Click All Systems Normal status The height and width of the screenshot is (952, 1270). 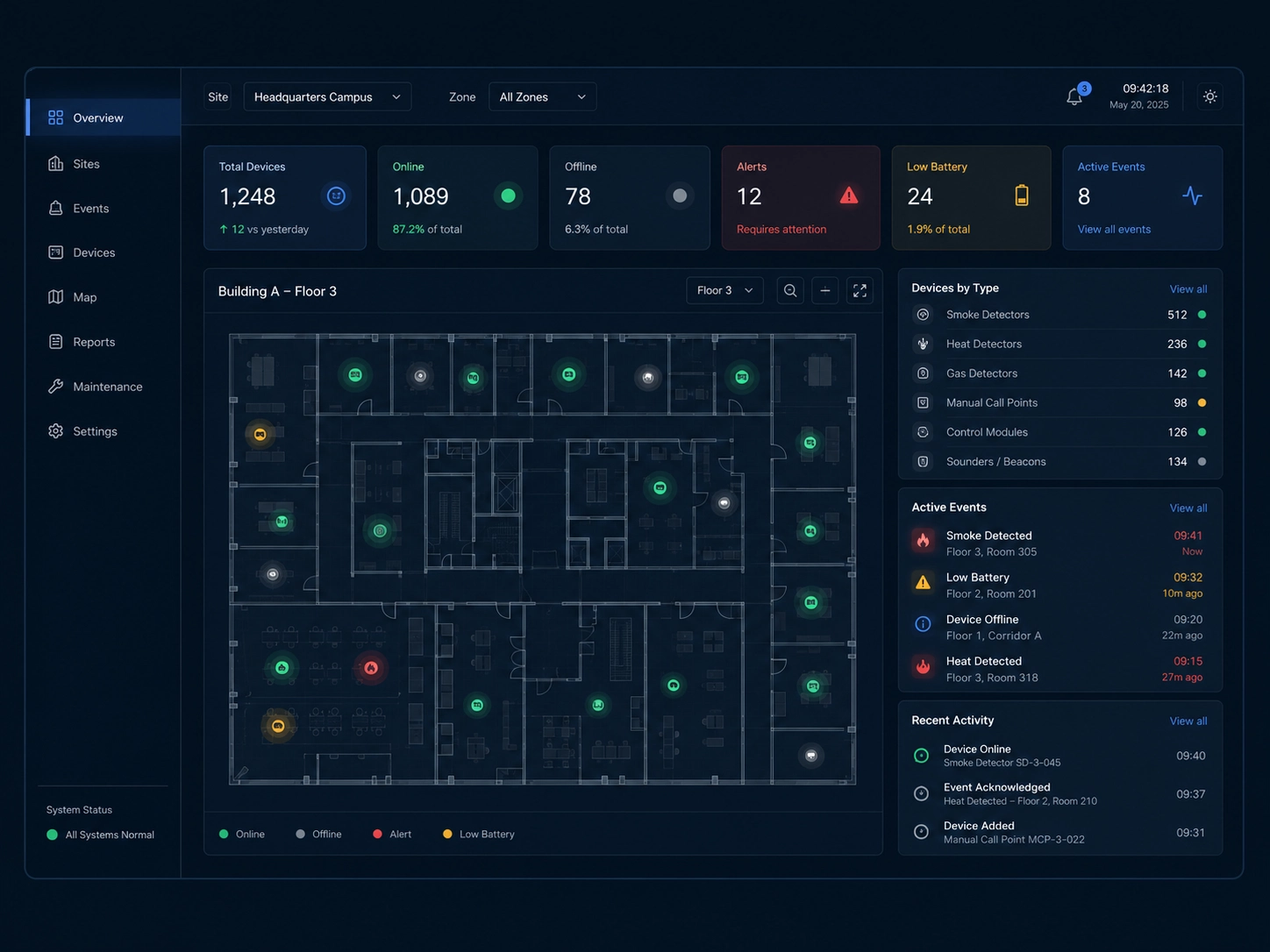[x=101, y=835]
